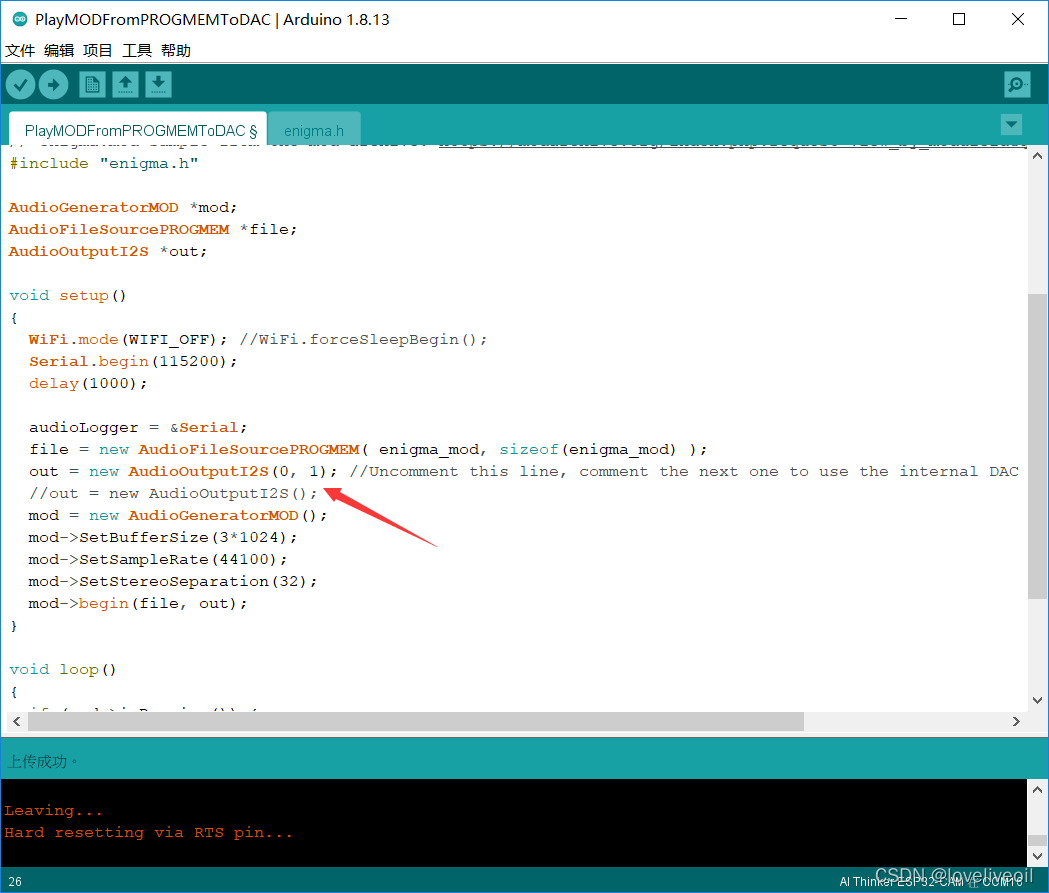
Task: Open the 编辑 menu
Action: (59, 51)
